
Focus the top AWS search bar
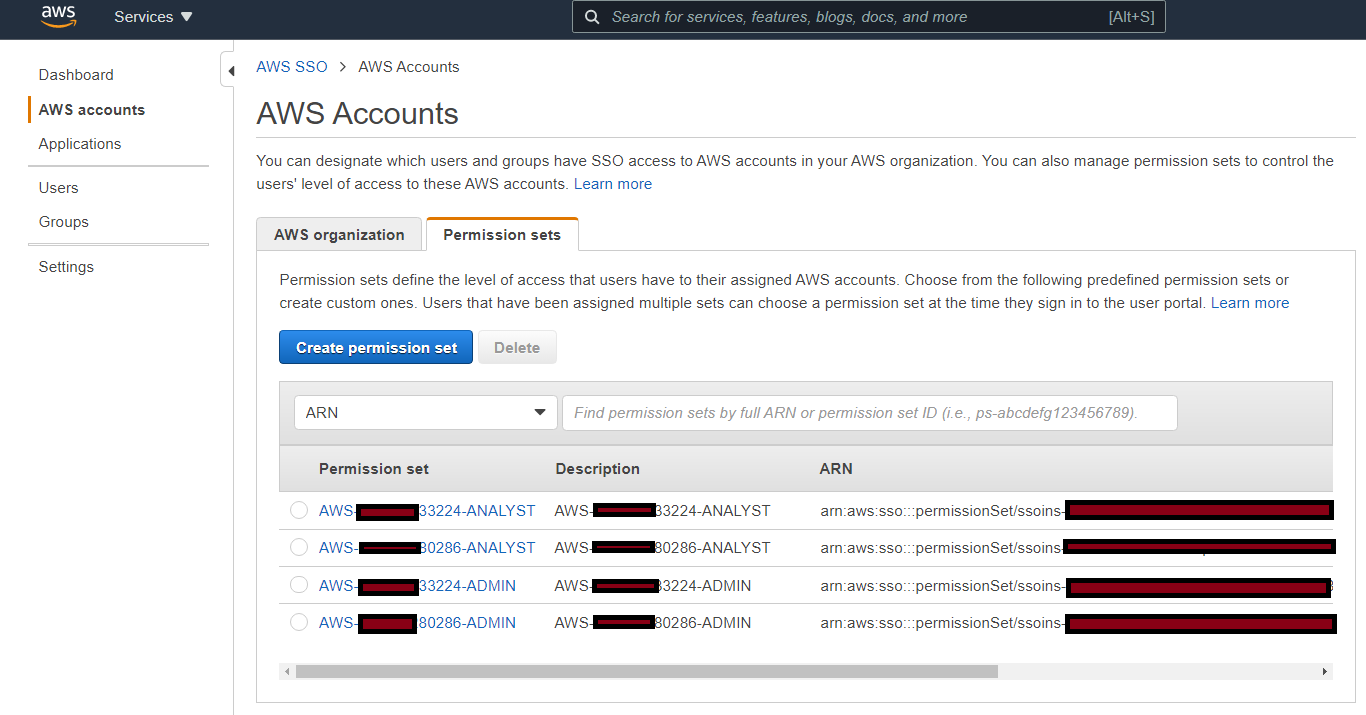(x=869, y=17)
